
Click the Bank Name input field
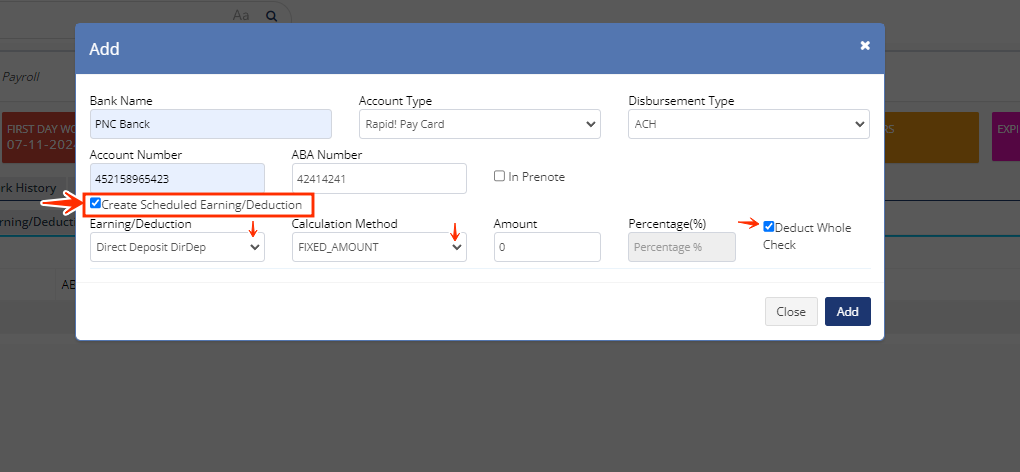click(x=210, y=124)
